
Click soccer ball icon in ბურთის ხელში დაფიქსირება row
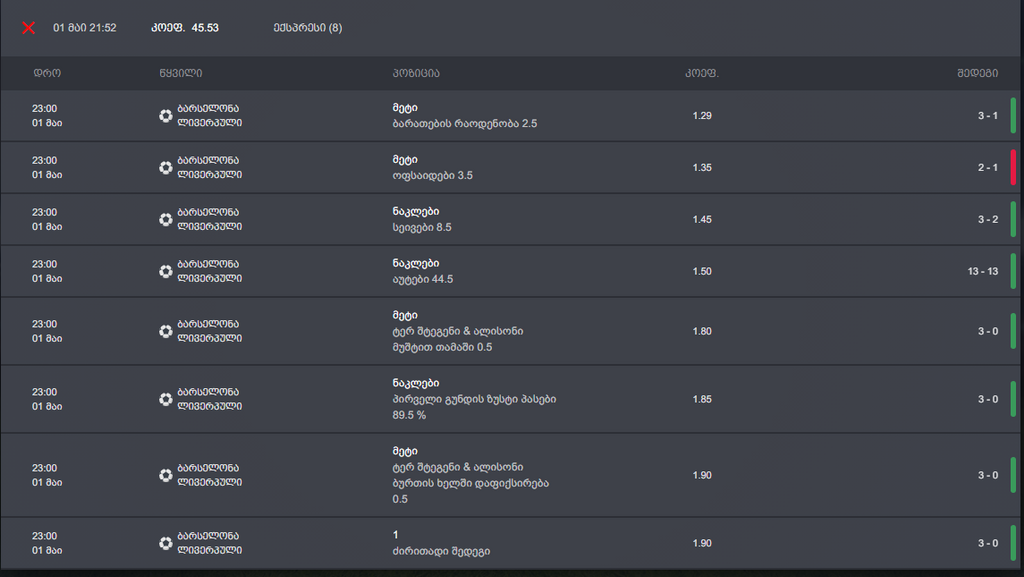coord(165,475)
